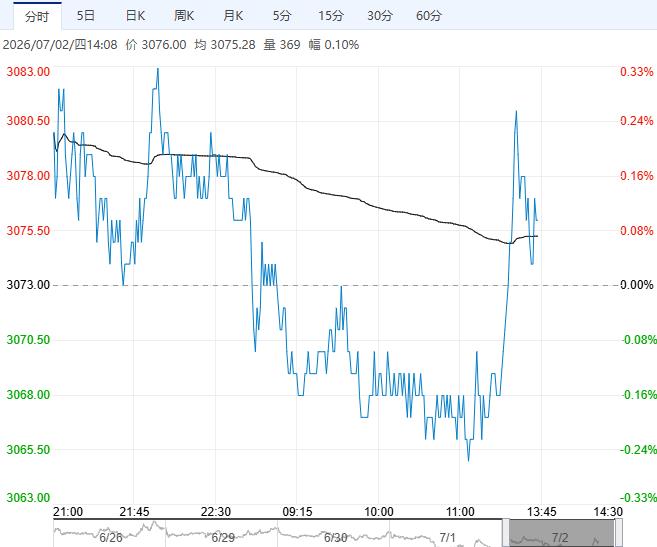
Task: Click the left handle of range slider
Action: 506,533
